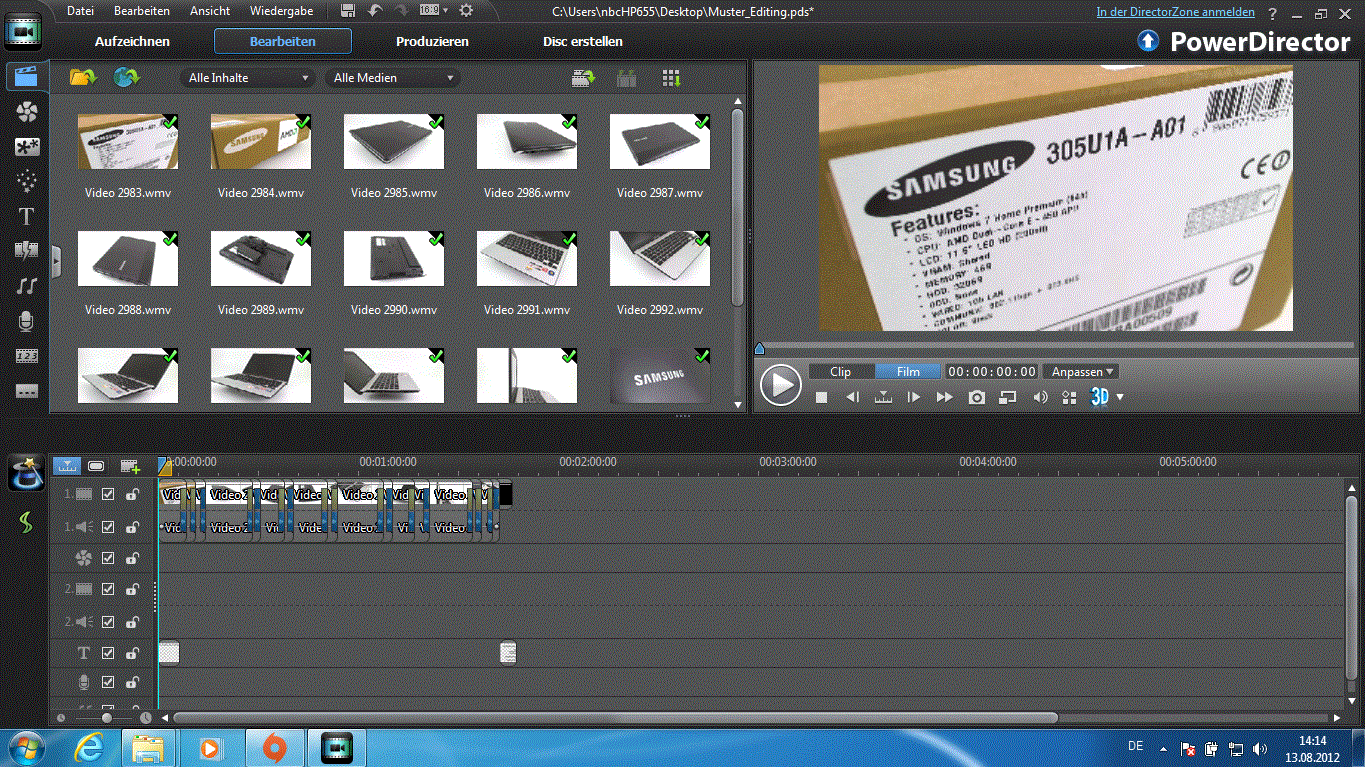Open the Voice-Over Recording Room microphone icon

pos(27,321)
